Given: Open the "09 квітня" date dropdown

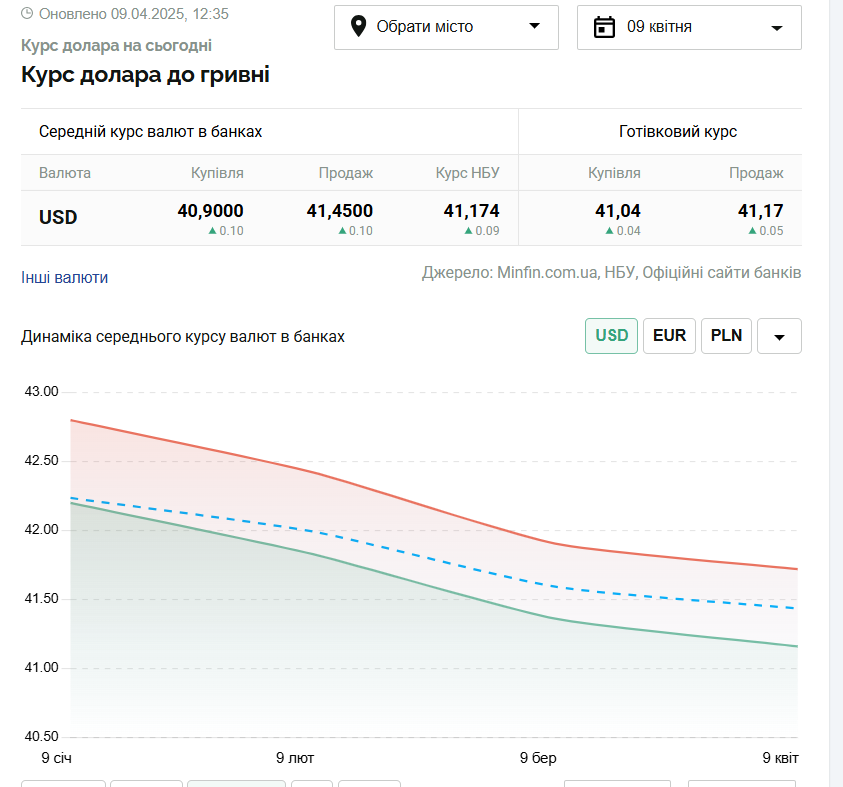Looking at the screenshot, I should (x=689, y=27).
